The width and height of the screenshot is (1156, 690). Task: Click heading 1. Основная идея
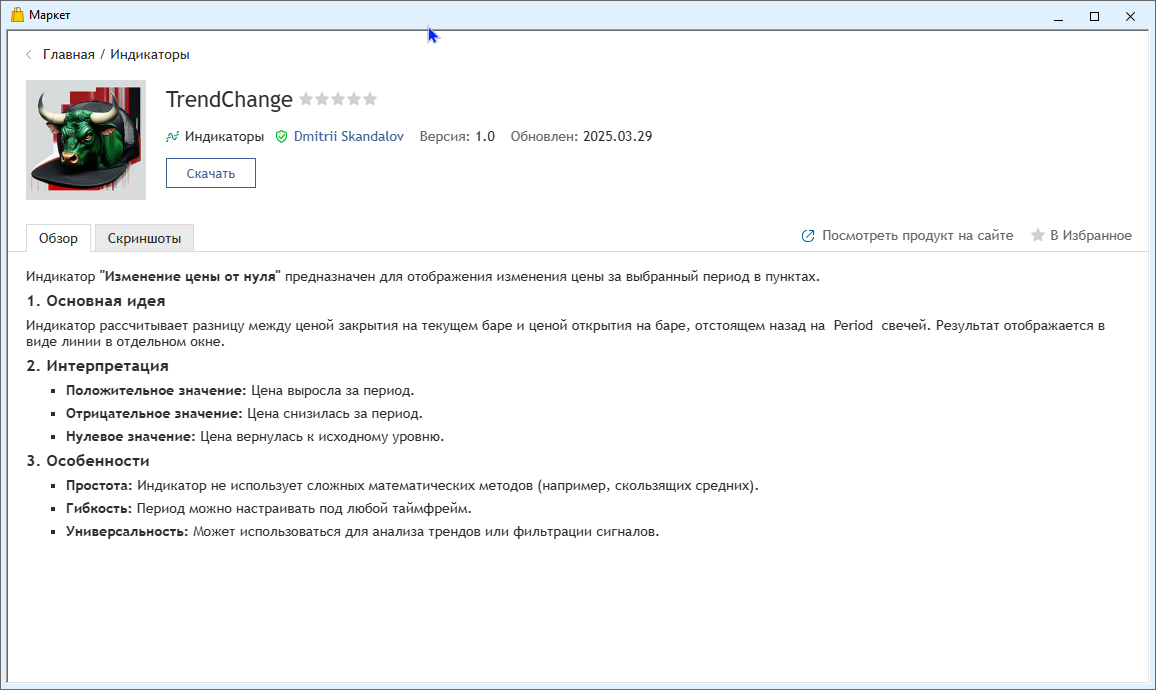coord(96,301)
